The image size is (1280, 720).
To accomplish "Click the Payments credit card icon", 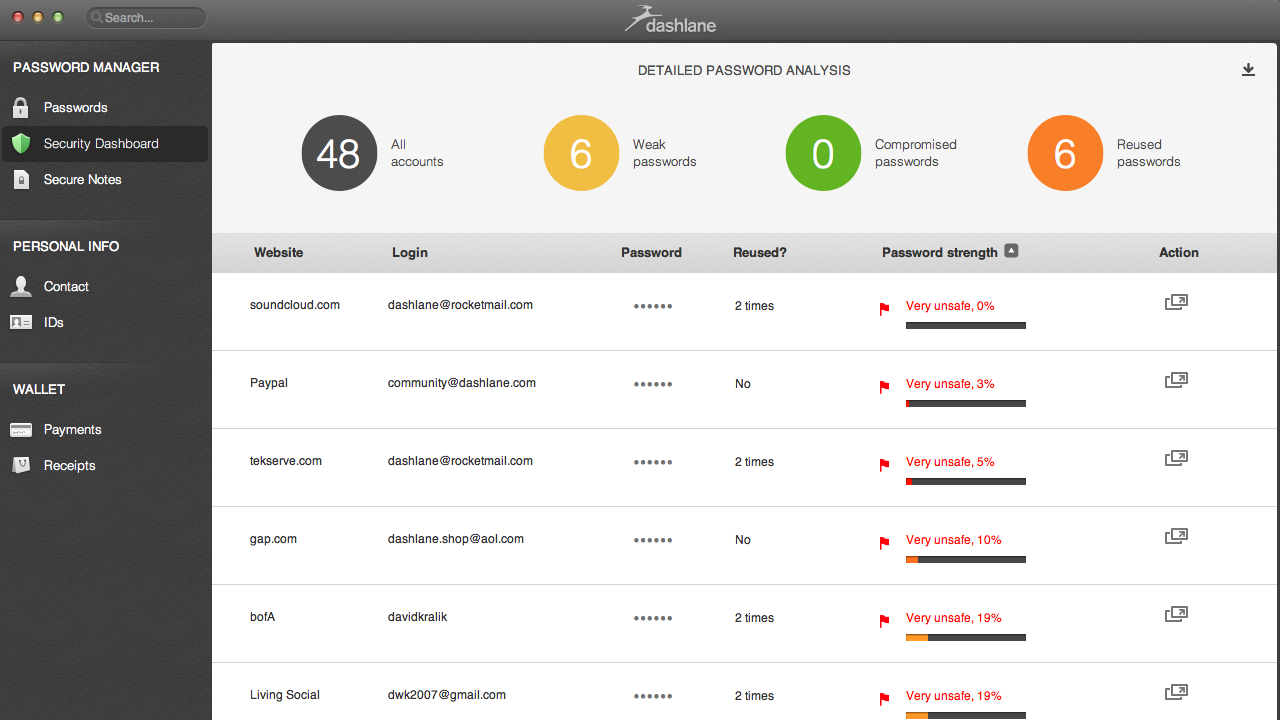I will [21, 430].
